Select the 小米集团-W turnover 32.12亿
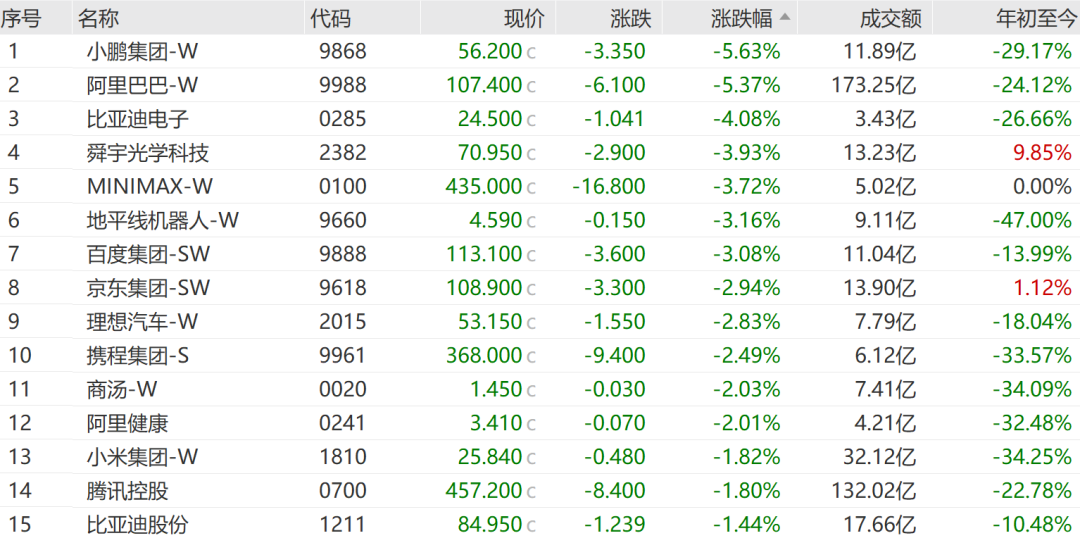The image size is (1080, 538). pyautogui.click(x=880, y=456)
